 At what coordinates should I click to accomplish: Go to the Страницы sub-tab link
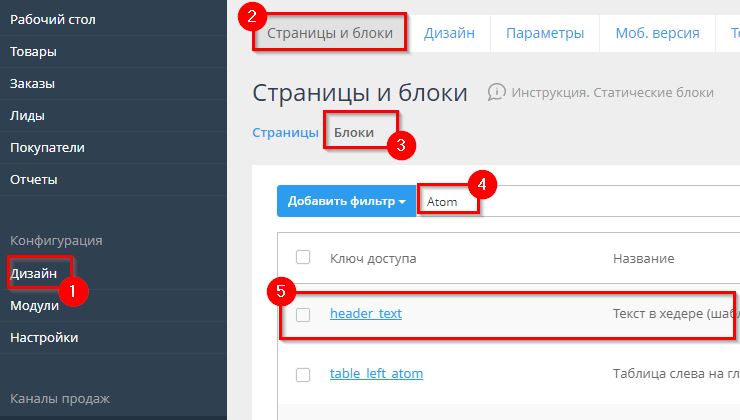(x=284, y=132)
